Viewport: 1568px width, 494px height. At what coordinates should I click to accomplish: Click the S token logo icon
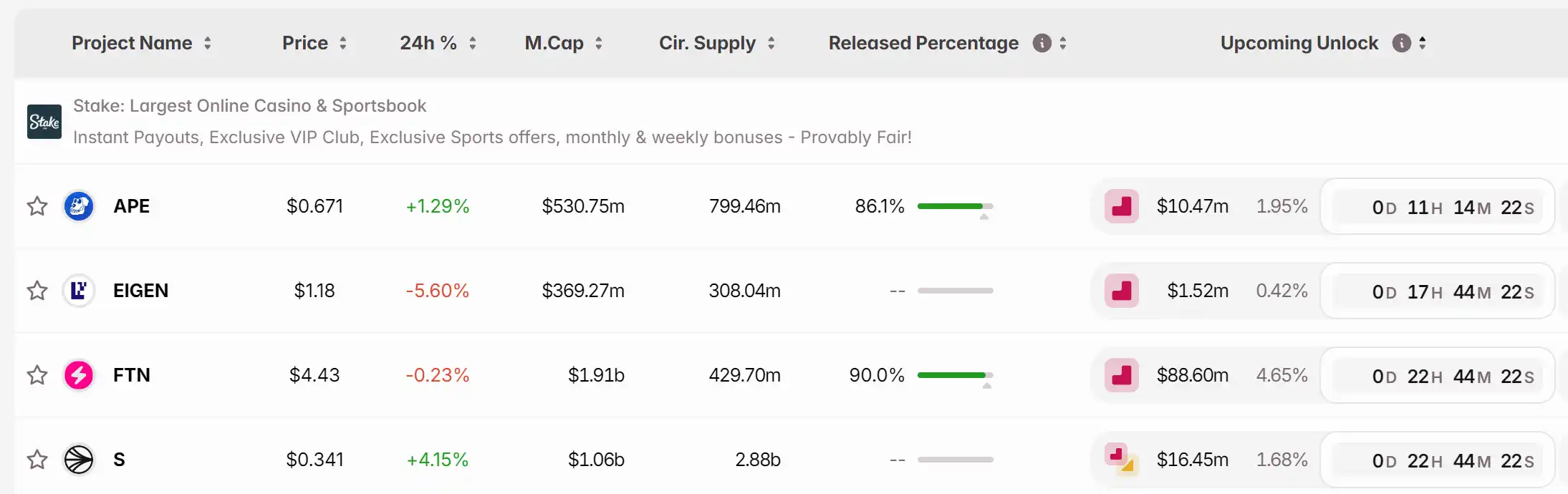pyautogui.click(x=79, y=460)
